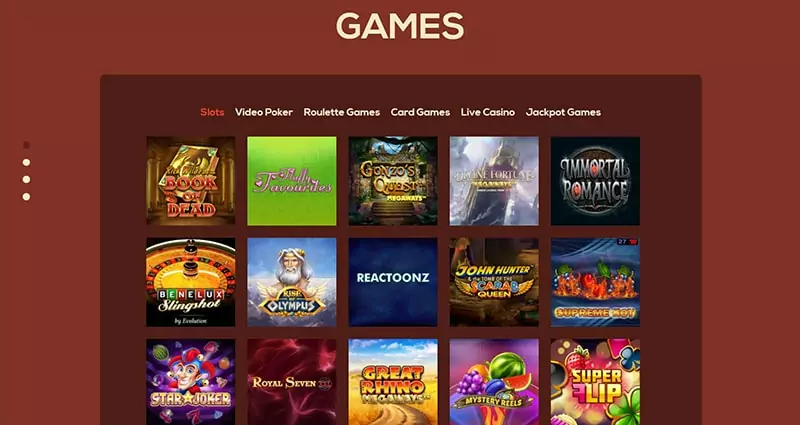Select the second page navigation dot
This screenshot has width=800, height=425.
pyautogui.click(x=27, y=162)
